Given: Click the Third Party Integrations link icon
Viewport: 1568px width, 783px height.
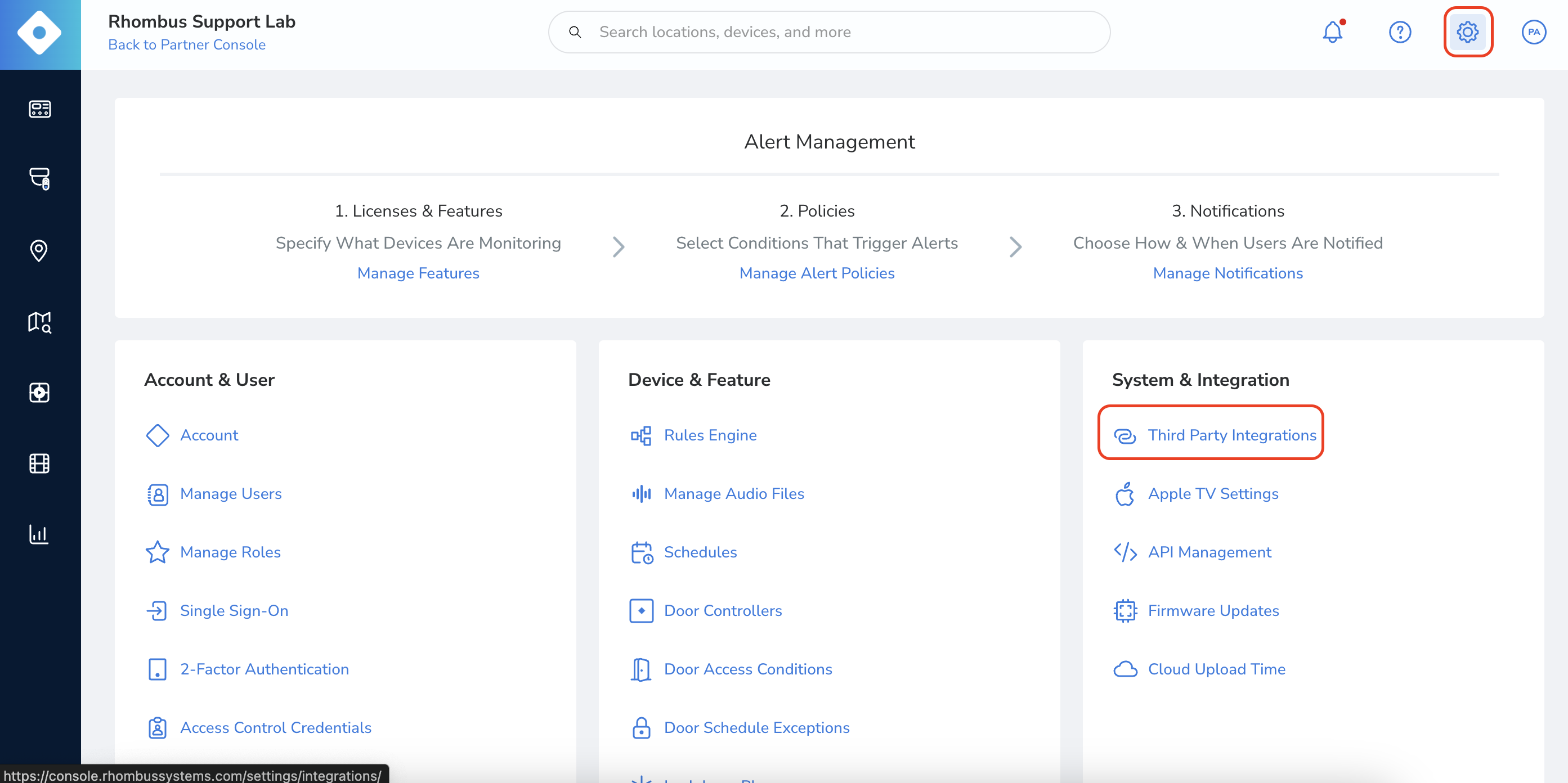Looking at the screenshot, I should coord(1125,435).
